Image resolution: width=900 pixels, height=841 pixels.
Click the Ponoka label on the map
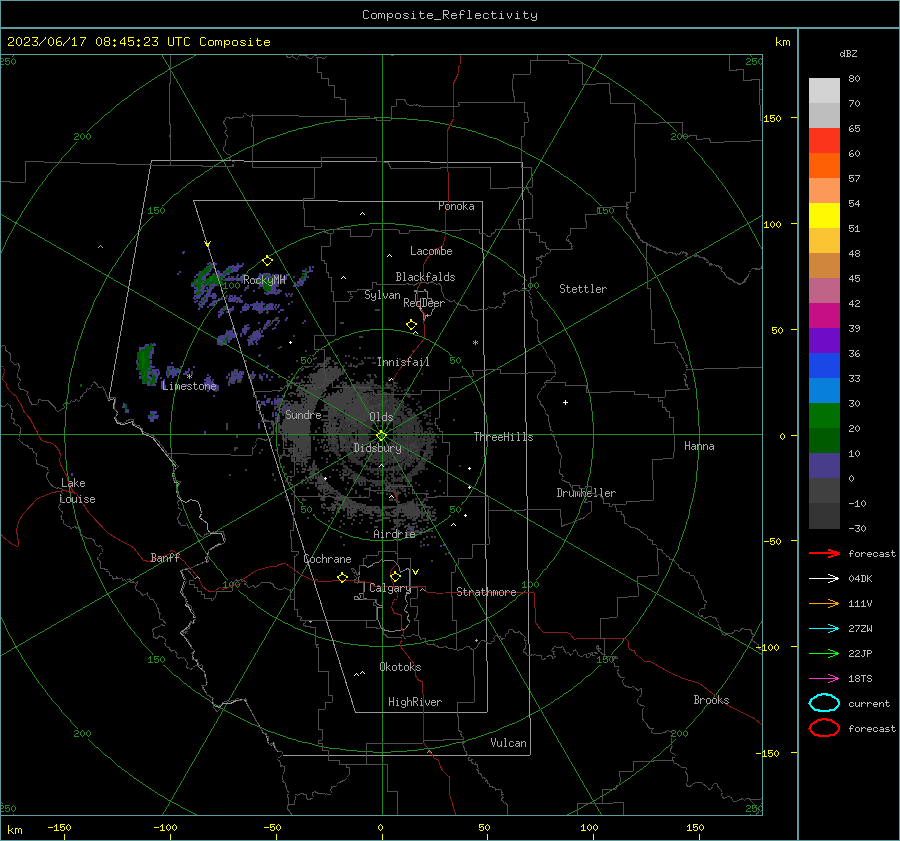click(x=456, y=206)
